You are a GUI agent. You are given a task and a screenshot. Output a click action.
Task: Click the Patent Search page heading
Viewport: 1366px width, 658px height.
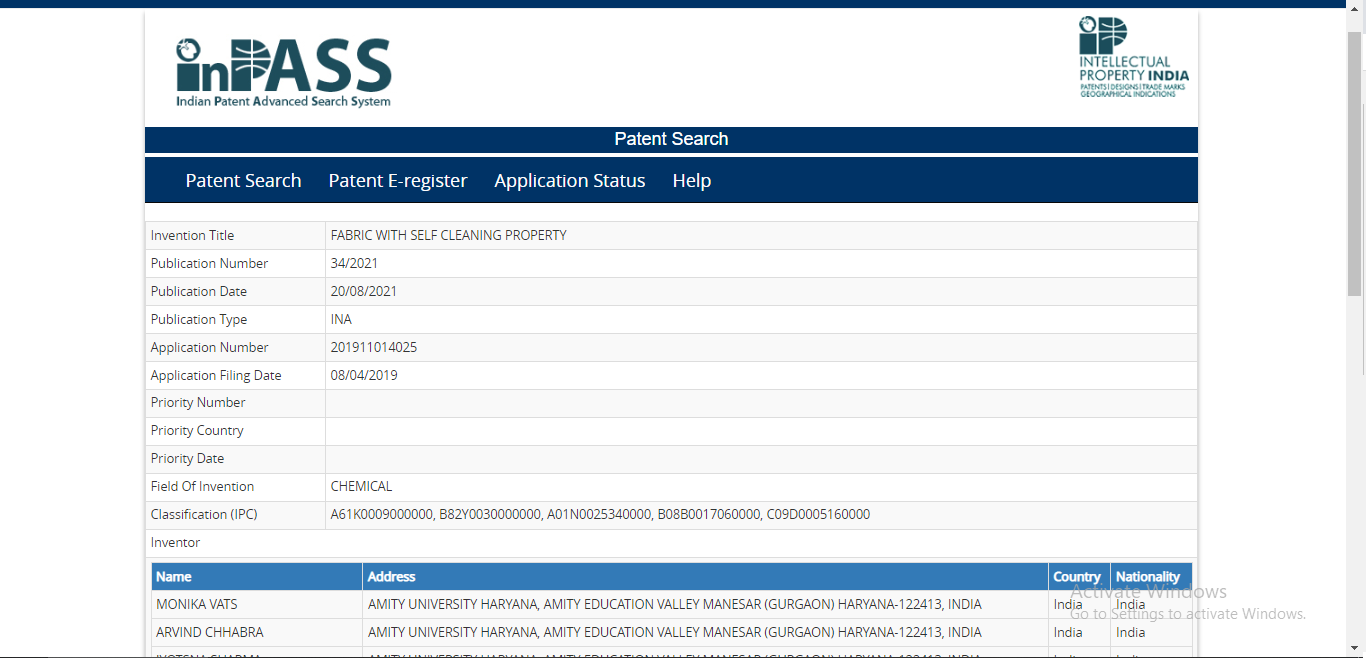coord(671,139)
